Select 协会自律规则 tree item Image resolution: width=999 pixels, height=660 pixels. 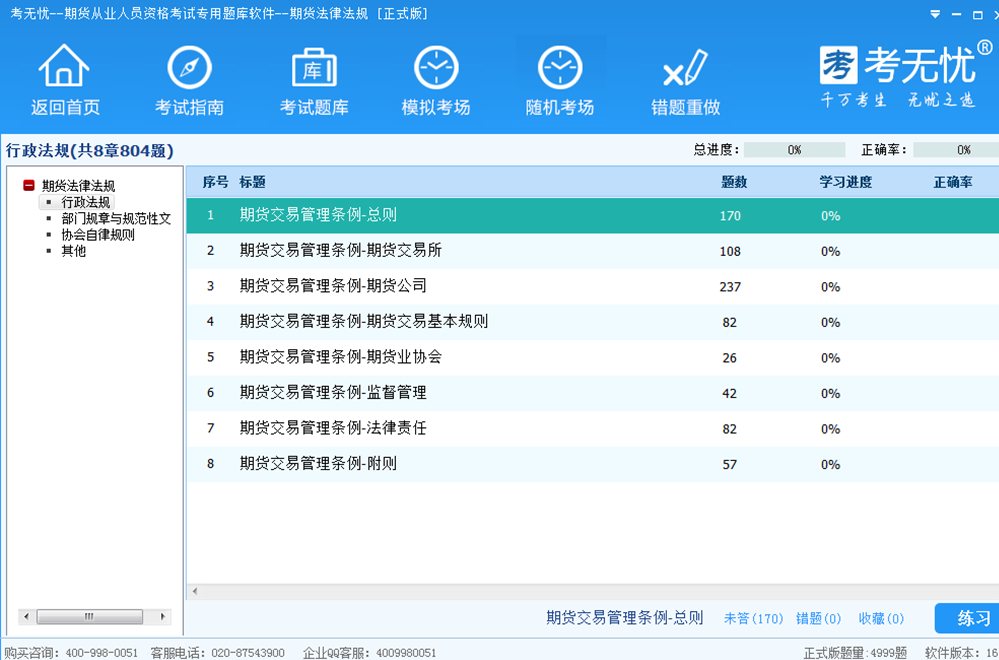tap(97, 234)
